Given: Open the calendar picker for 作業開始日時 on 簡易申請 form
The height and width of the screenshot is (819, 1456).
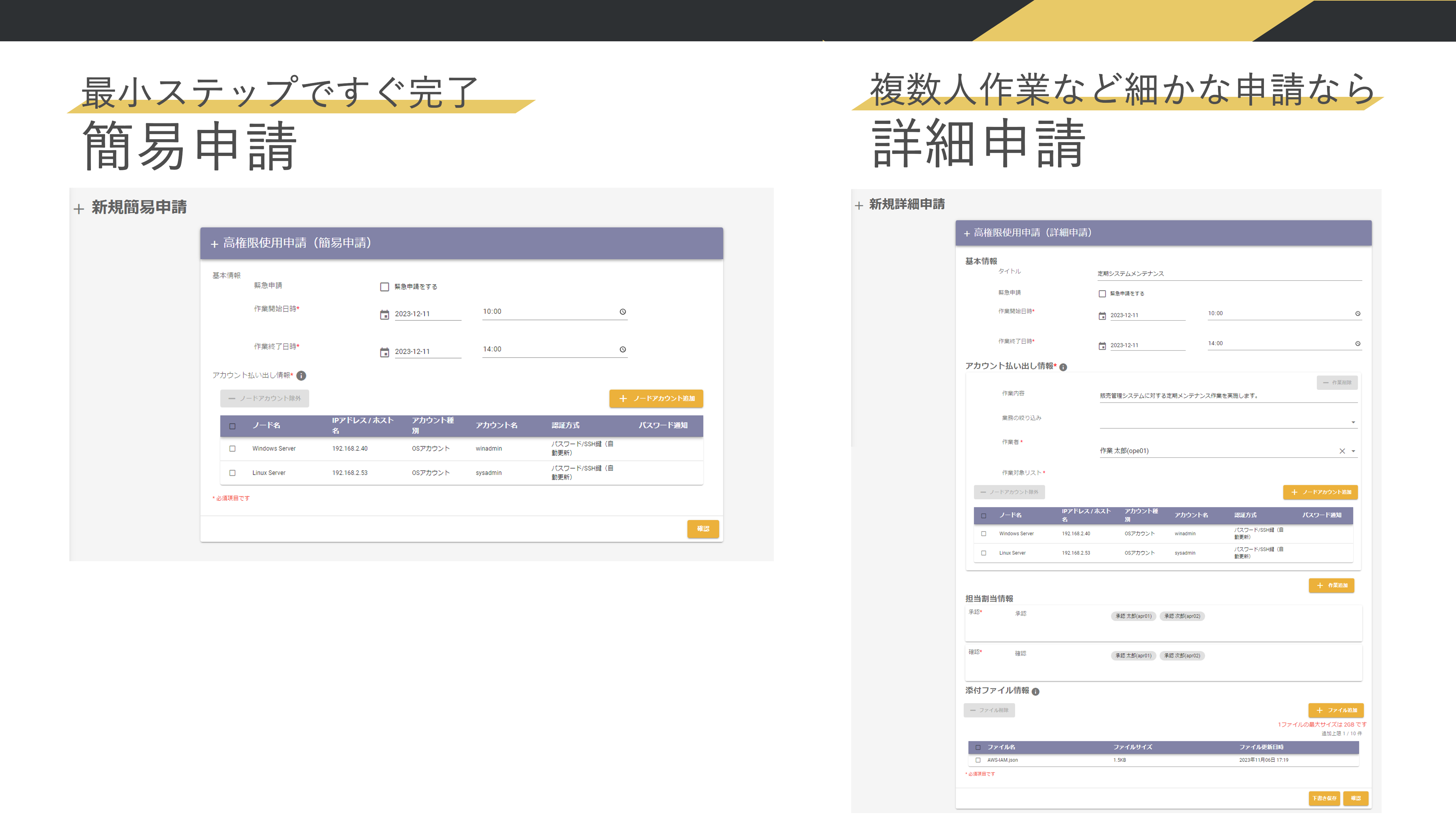Looking at the screenshot, I should (385, 314).
